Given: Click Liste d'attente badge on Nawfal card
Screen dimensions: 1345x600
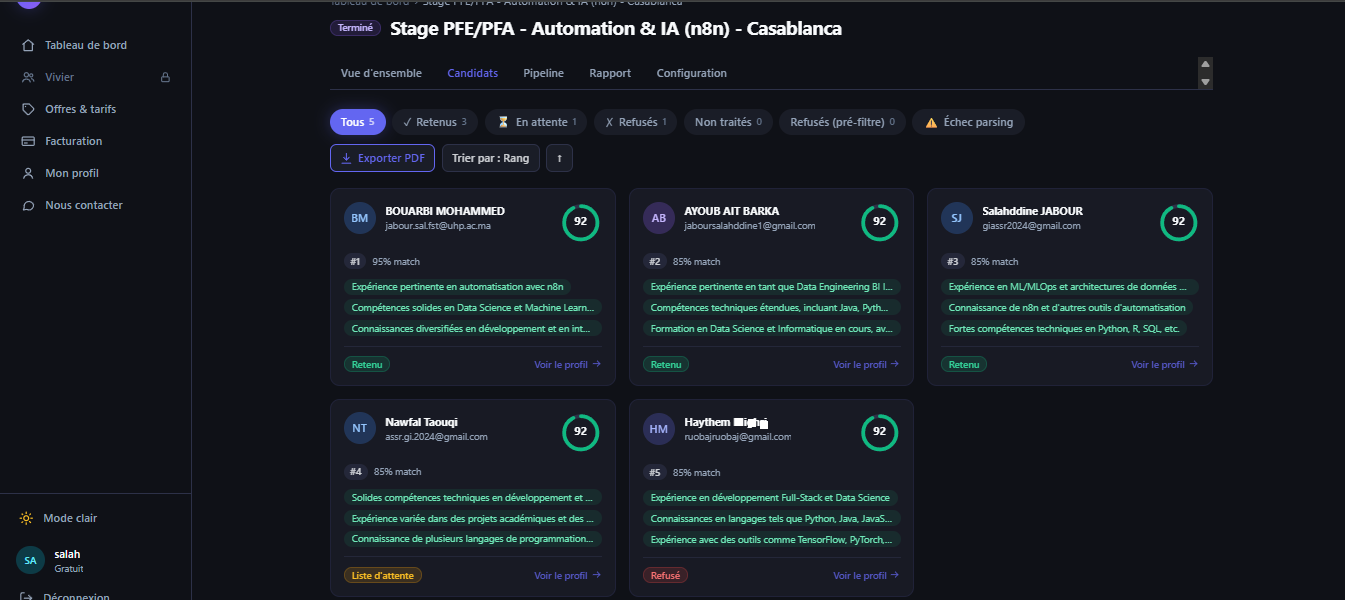Looking at the screenshot, I should [x=383, y=575].
